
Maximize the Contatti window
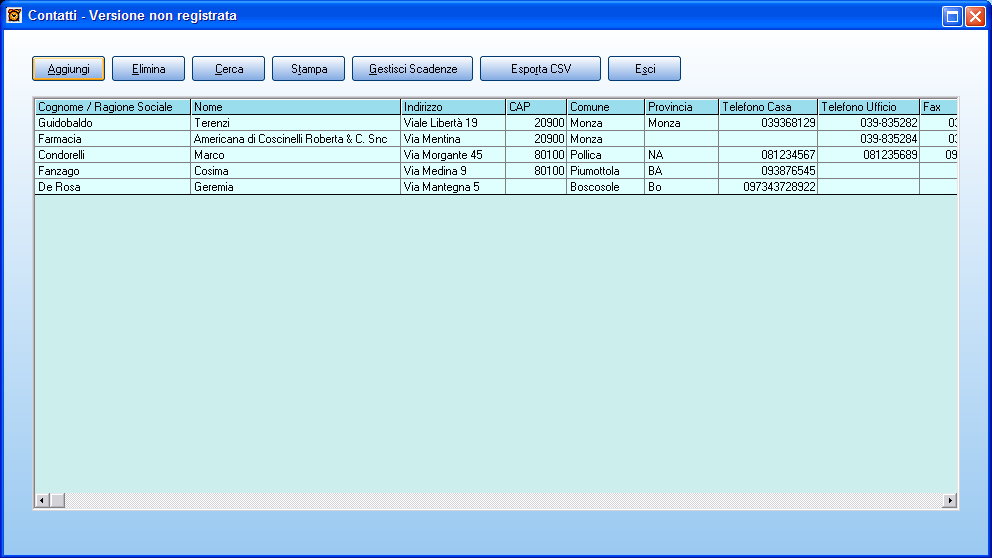click(x=952, y=16)
